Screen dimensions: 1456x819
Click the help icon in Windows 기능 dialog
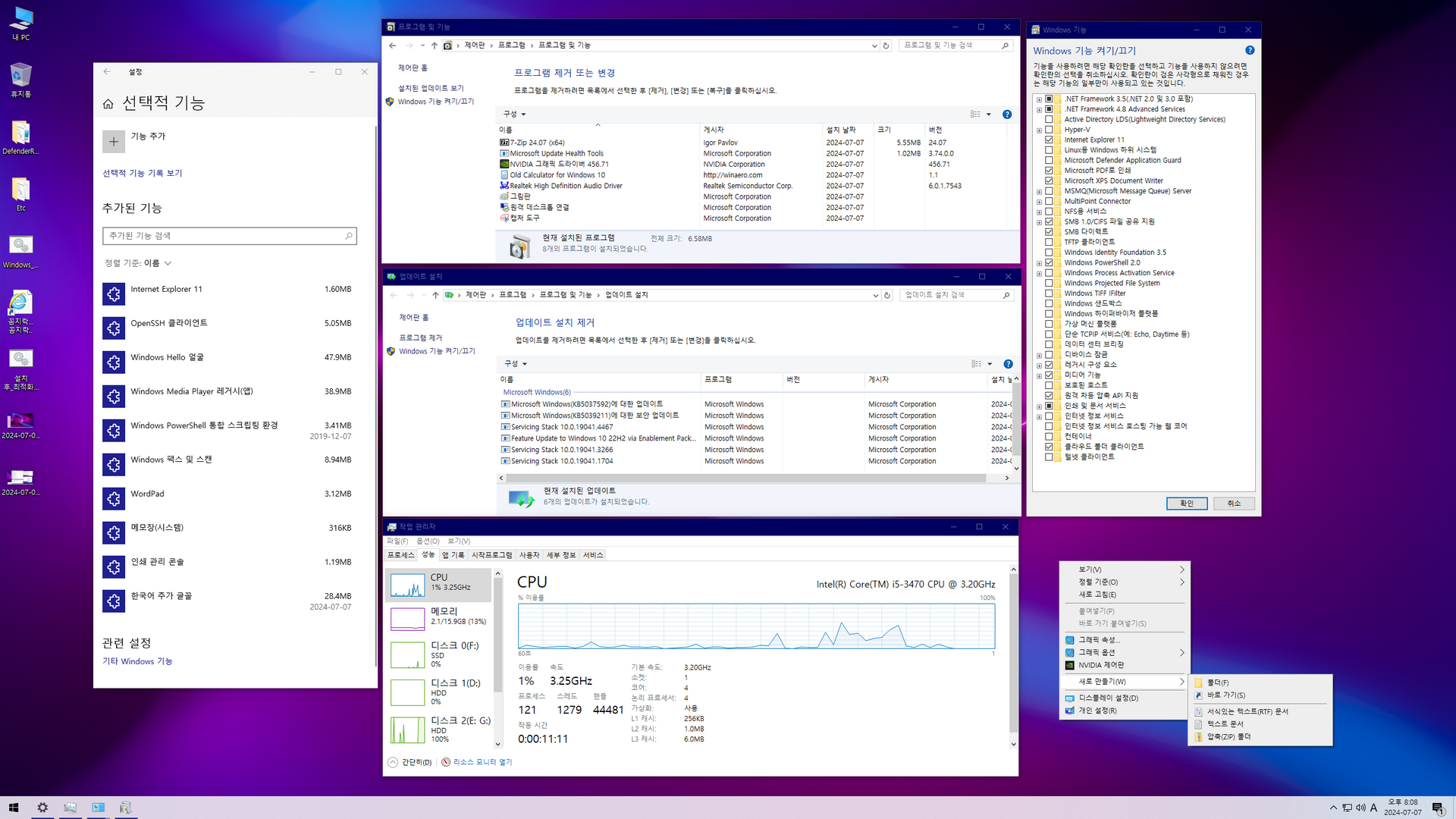click(1249, 50)
